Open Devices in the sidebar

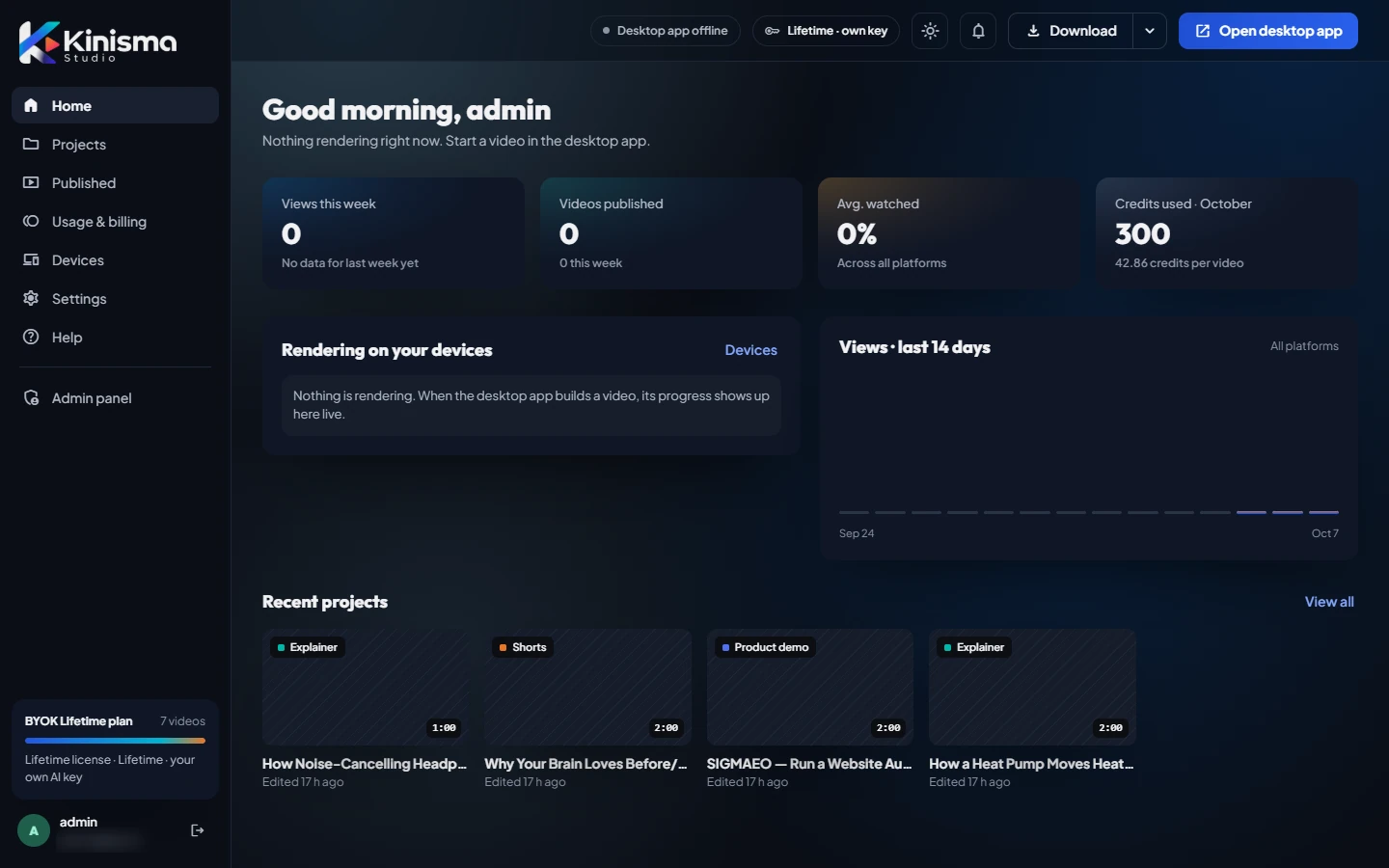115,259
